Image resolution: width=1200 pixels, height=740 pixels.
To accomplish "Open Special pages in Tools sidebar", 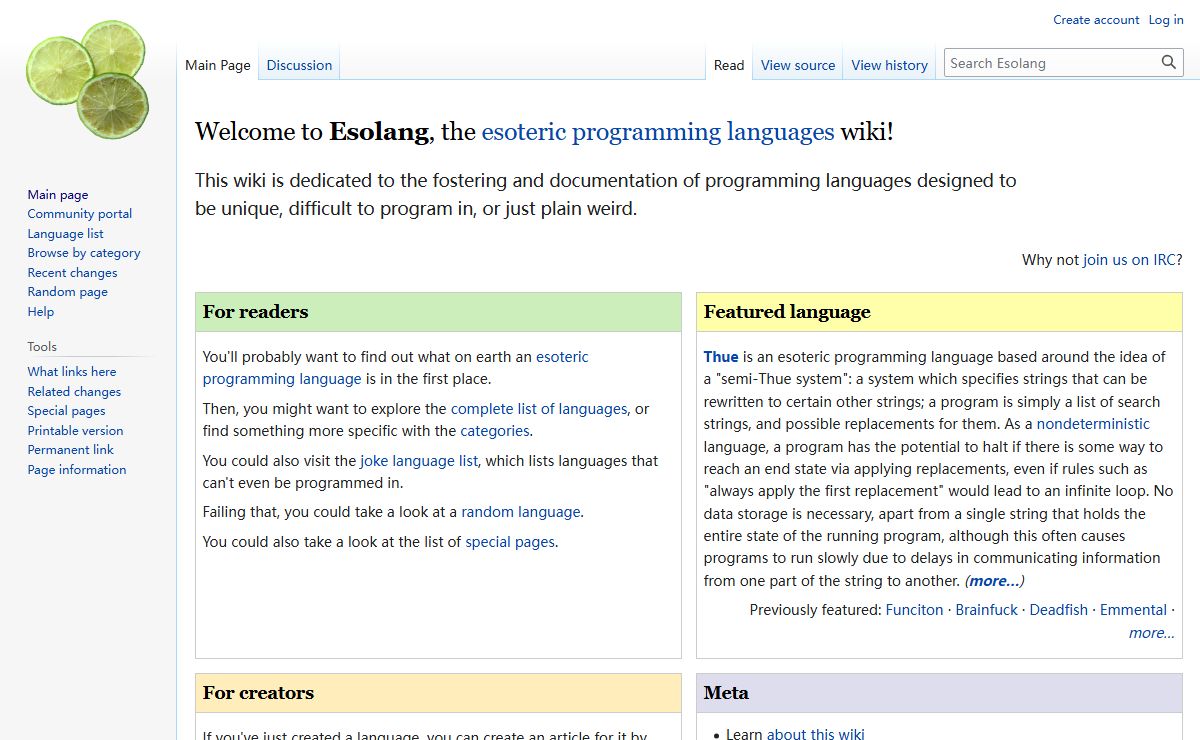I will pyautogui.click(x=66, y=411).
